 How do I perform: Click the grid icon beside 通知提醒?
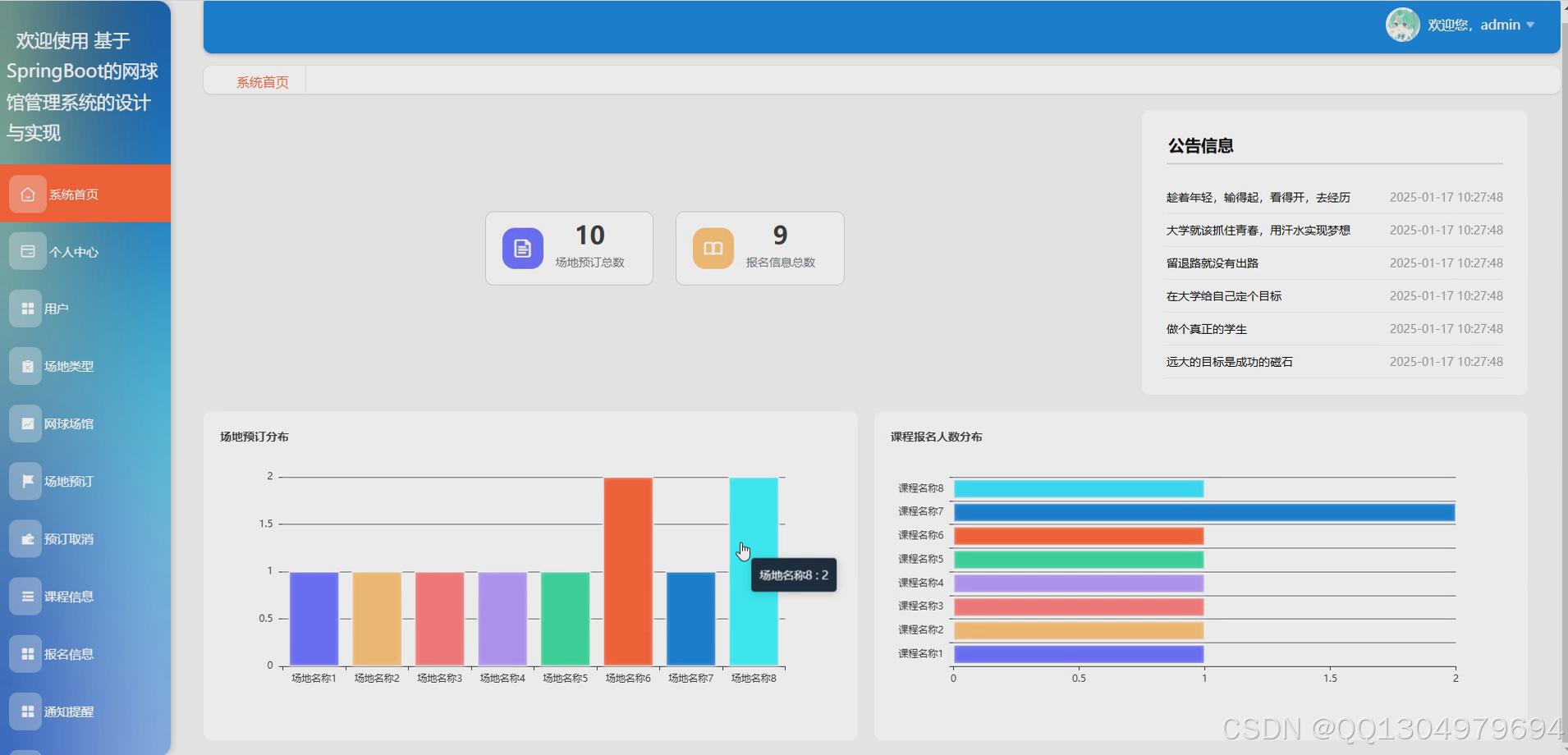(x=27, y=711)
